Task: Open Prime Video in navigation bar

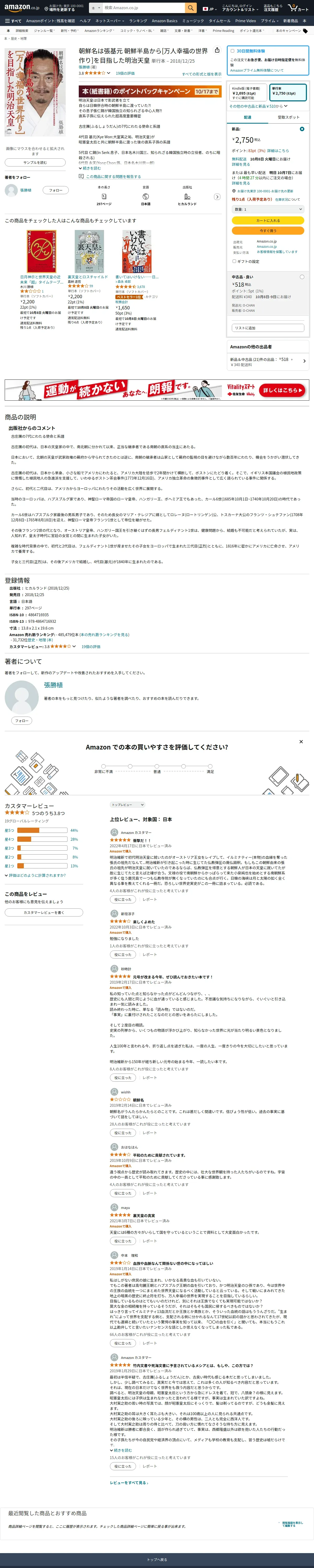Action: tap(246, 21)
